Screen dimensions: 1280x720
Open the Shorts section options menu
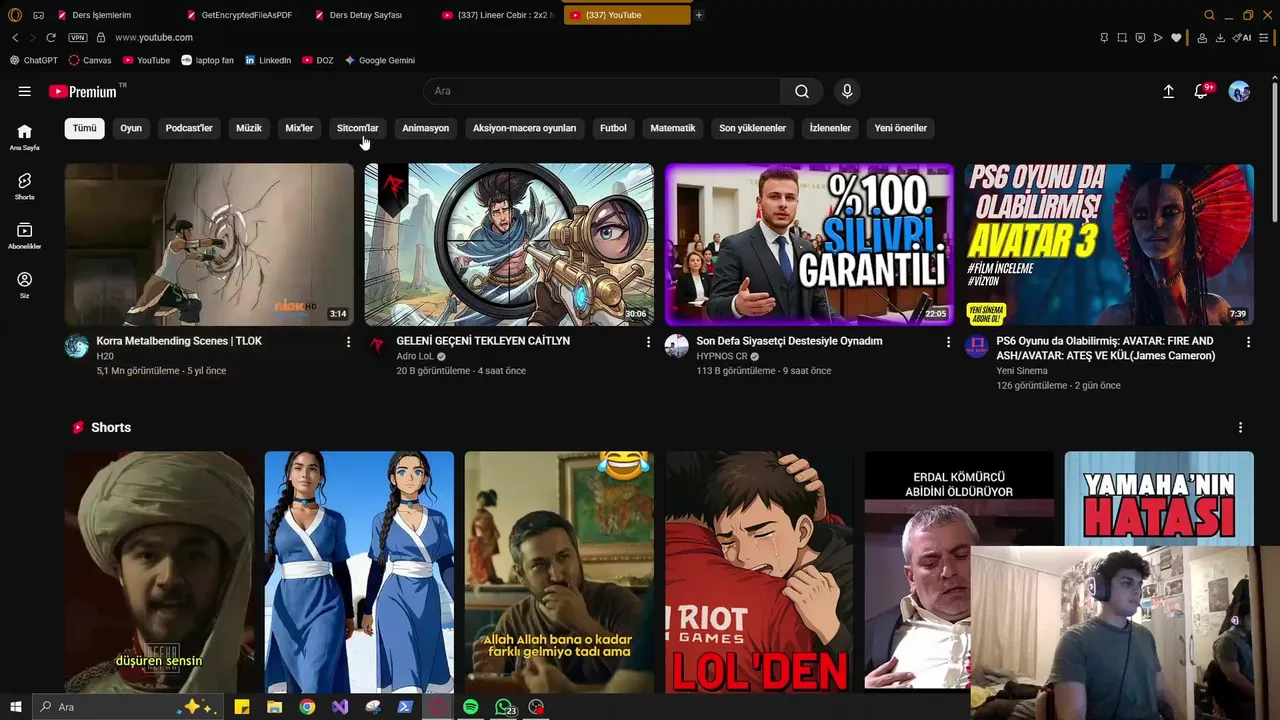click(1240, 427)
